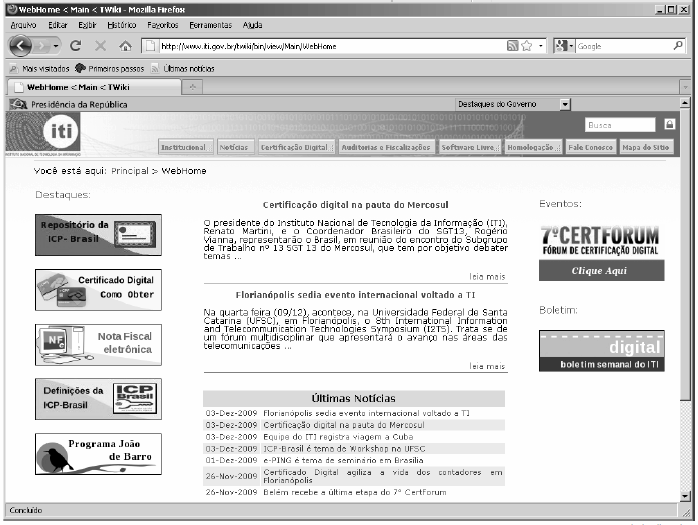This screenshot has width=698, height=525.
Task: Click the site Busca search field
Action: click(620, 125)
